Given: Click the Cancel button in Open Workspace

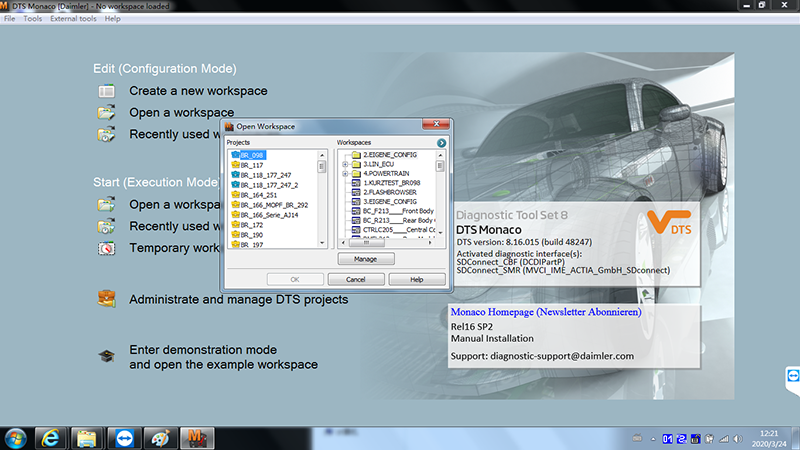Looking at the screenshot, I should tap(356, 280).
